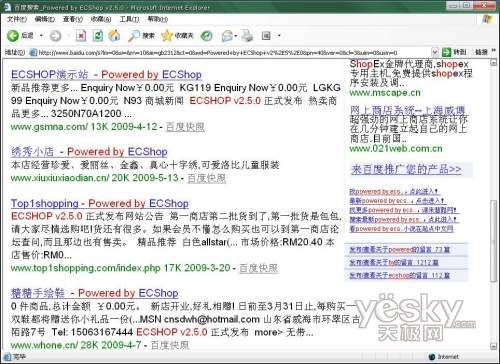
Task: Expand the Mail button dropdown arrow
Action: (236, 36)
